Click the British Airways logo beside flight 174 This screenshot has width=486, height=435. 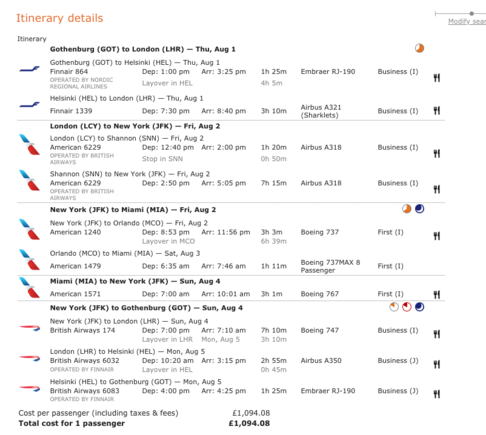[30, 329]
